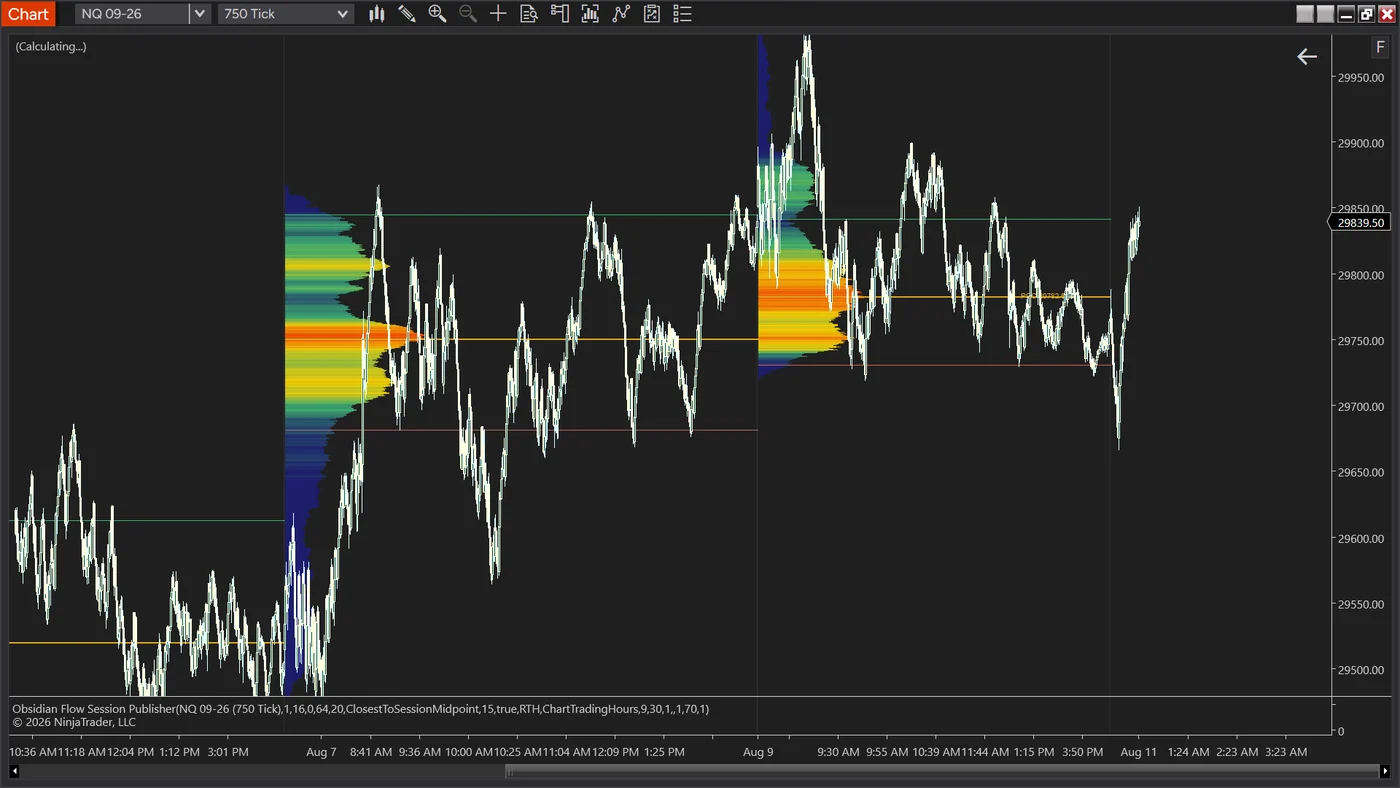Image resolution: width=1400 pixels, height=788 pixels.
Task: Open the Strategies line-graph icon
Action: [x=621, y=14]
